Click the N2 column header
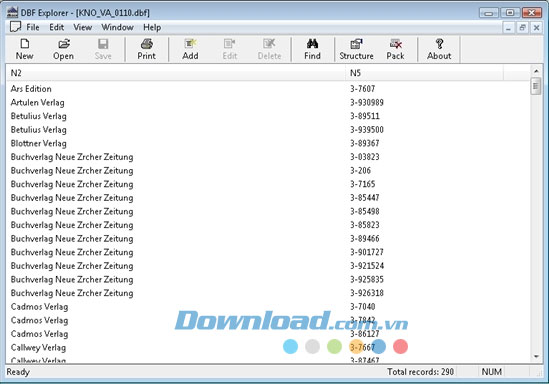The width and height of the screenshot is (549, 384). (x=176, y=73)
